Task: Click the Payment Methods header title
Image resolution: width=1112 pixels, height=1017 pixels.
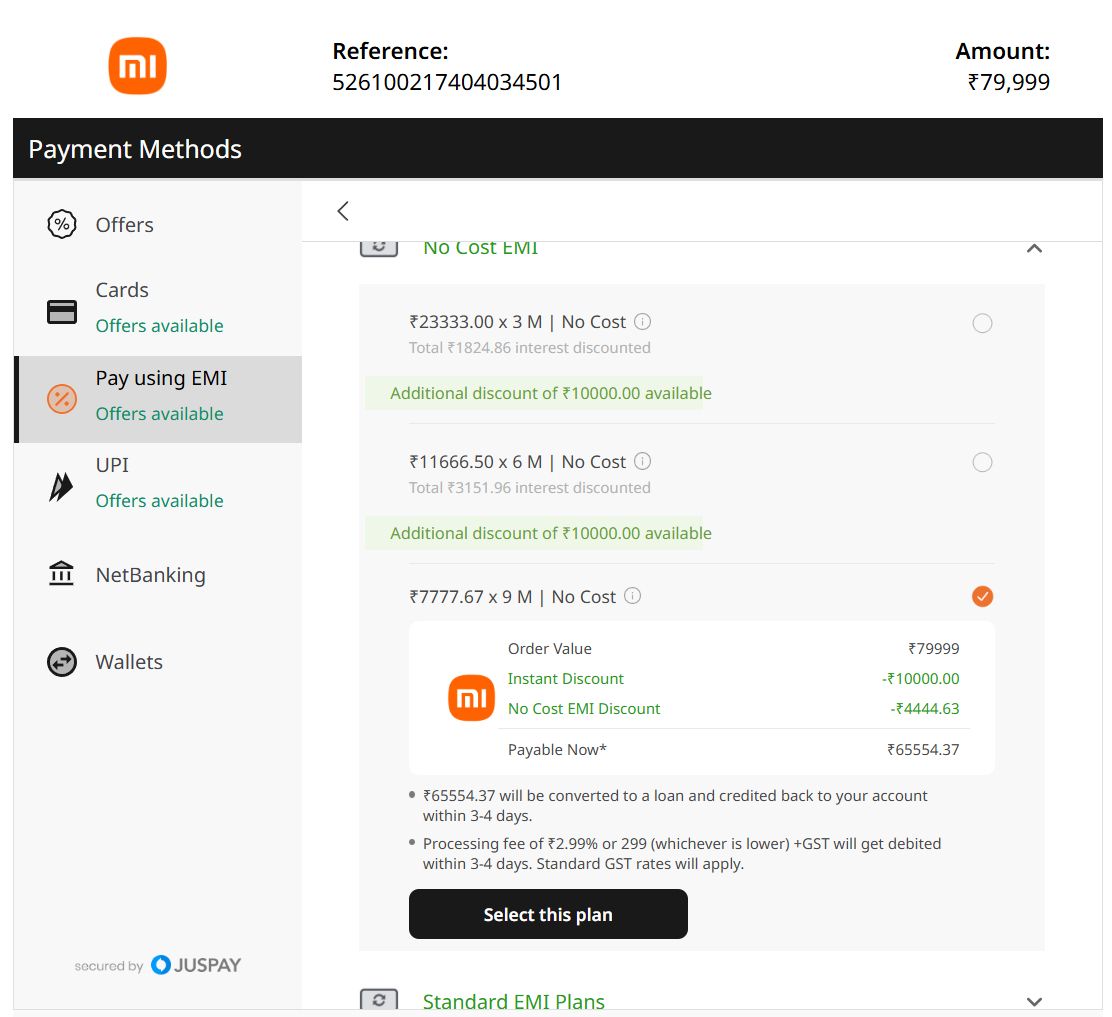Action: (135, 149)
